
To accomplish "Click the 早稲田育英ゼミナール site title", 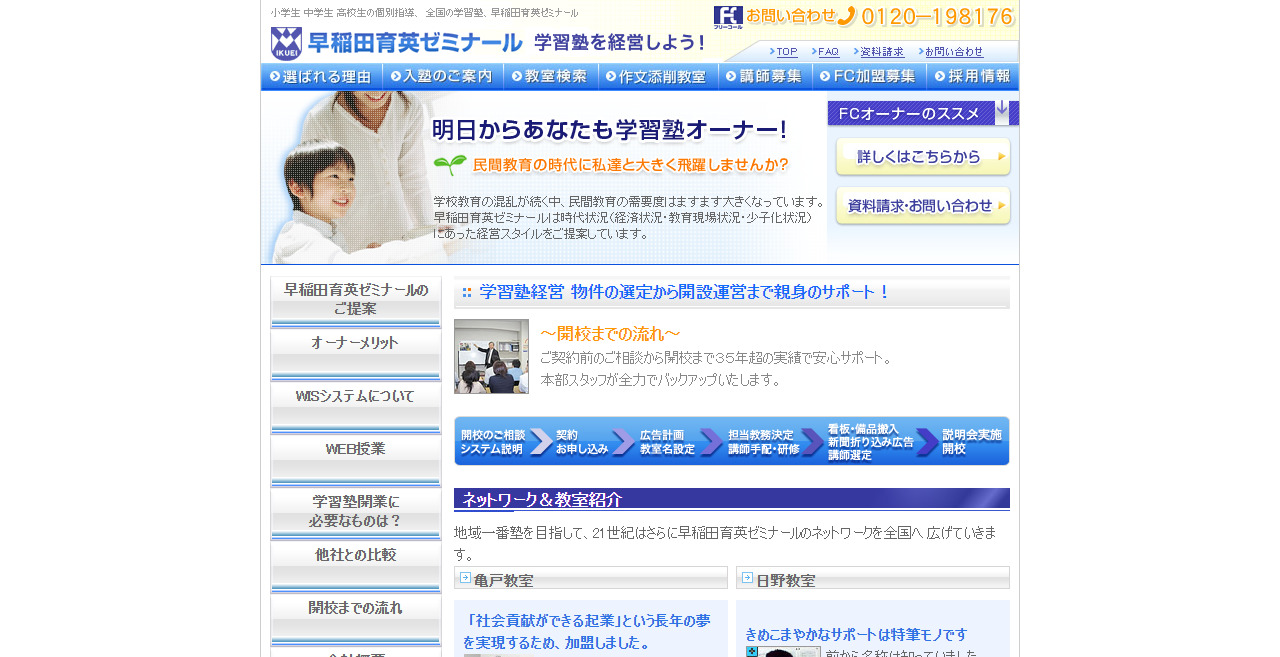I will (415, 43).
